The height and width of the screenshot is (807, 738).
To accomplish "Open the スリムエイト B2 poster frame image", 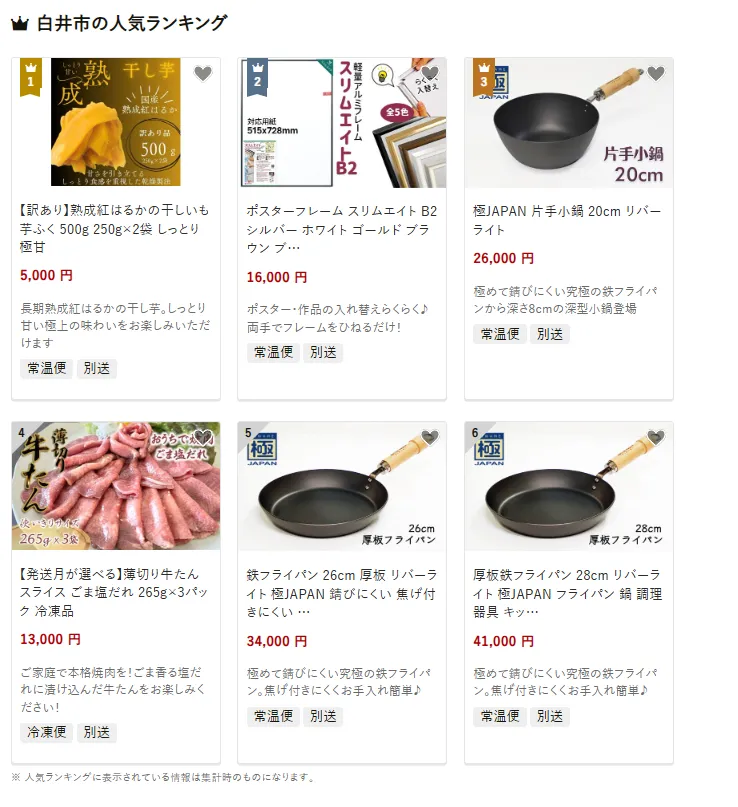I will tap(342, 122).
